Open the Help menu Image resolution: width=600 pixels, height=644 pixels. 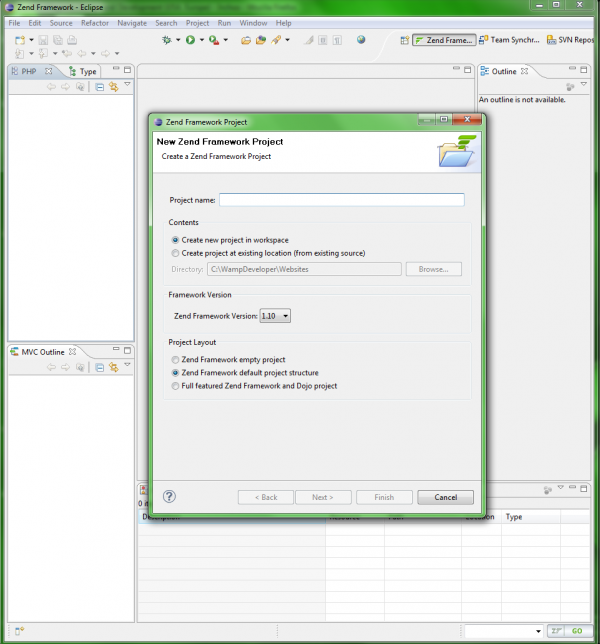pyautogui.click(x=283, y=23)
